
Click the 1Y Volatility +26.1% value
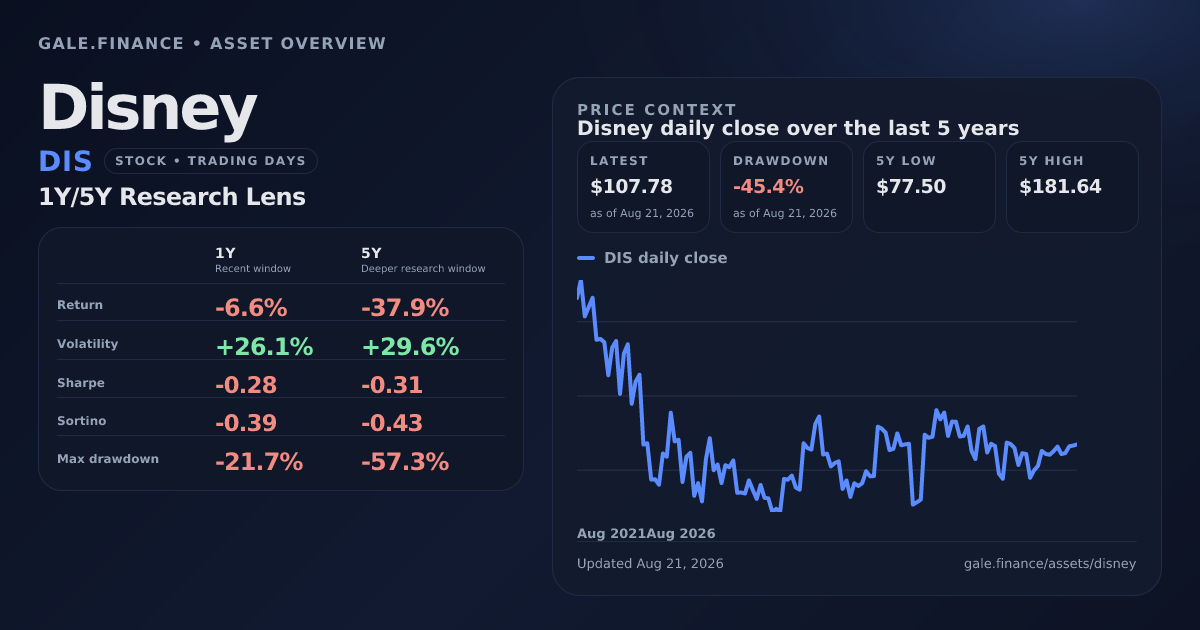[x=264, y=347]
